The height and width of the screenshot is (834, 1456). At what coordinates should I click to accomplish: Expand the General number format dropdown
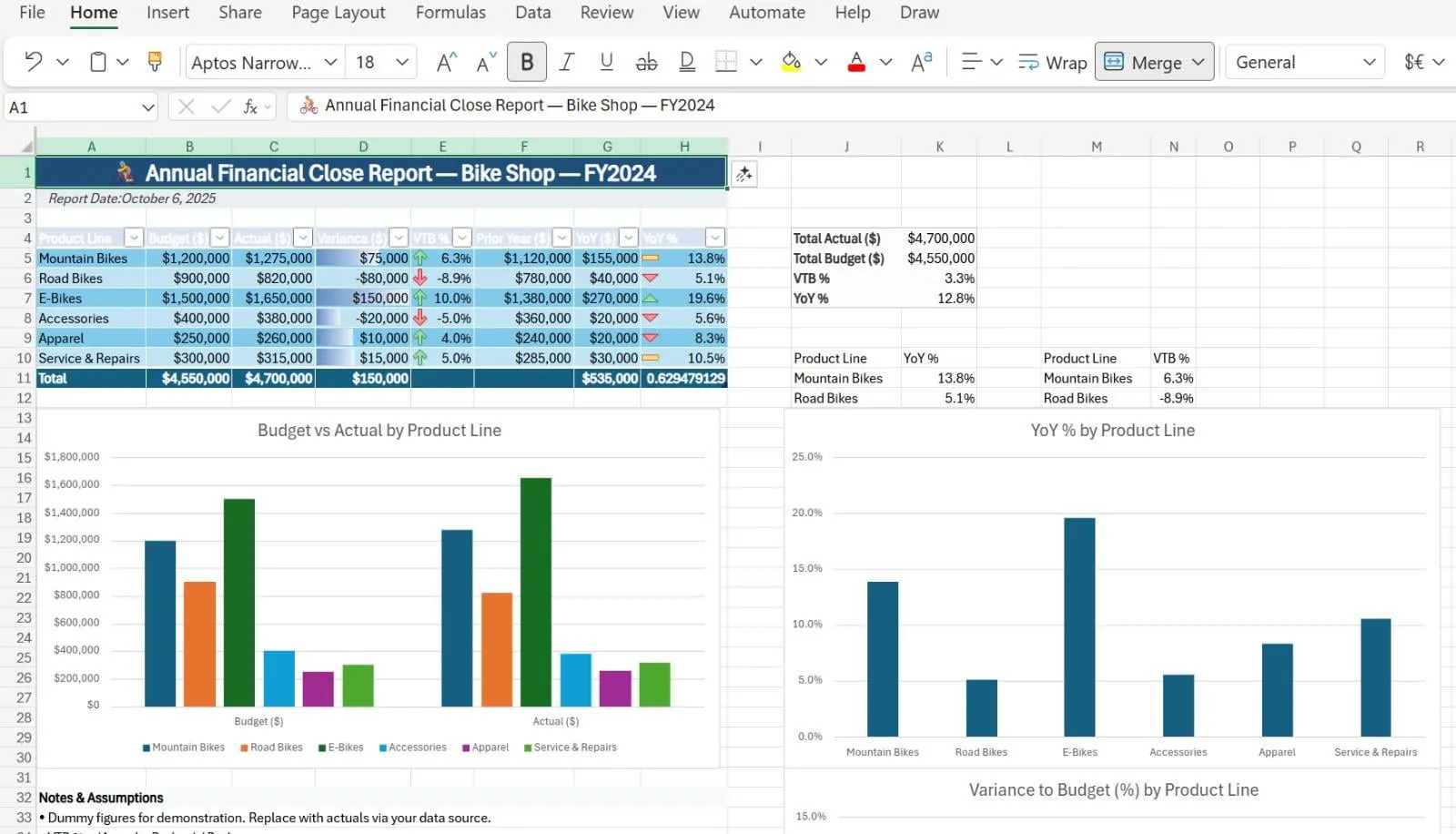(x=1369, y=62)
